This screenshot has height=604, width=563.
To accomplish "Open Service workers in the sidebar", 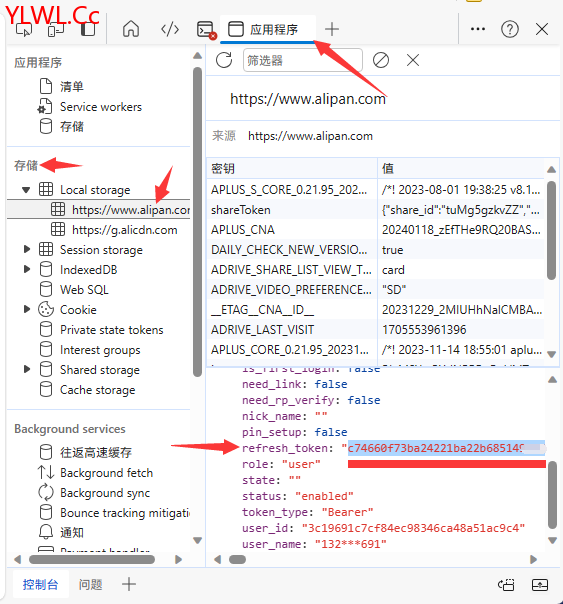I will [101, 107].
